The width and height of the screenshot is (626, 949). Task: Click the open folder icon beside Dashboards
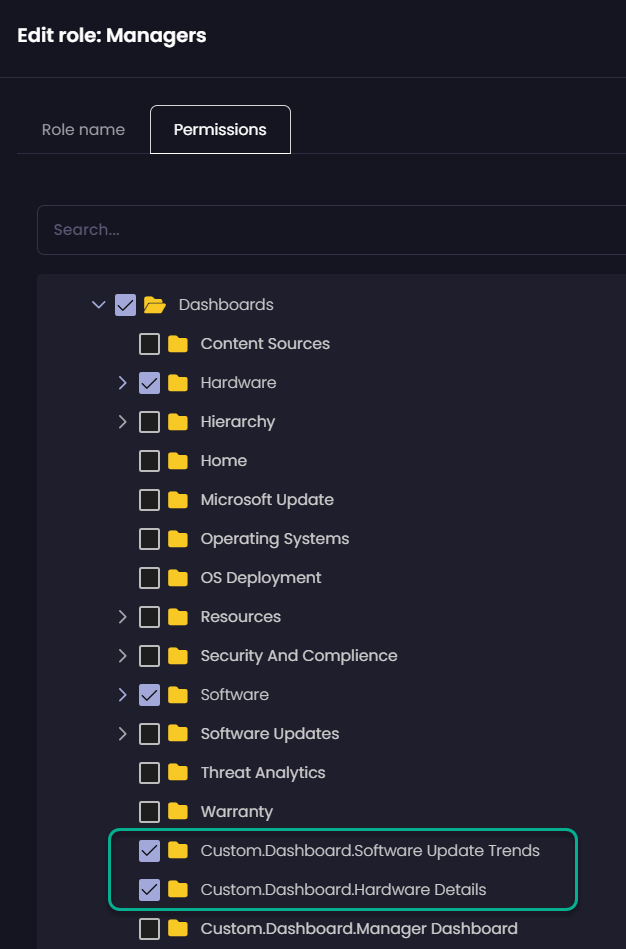(x=154, y=305)
